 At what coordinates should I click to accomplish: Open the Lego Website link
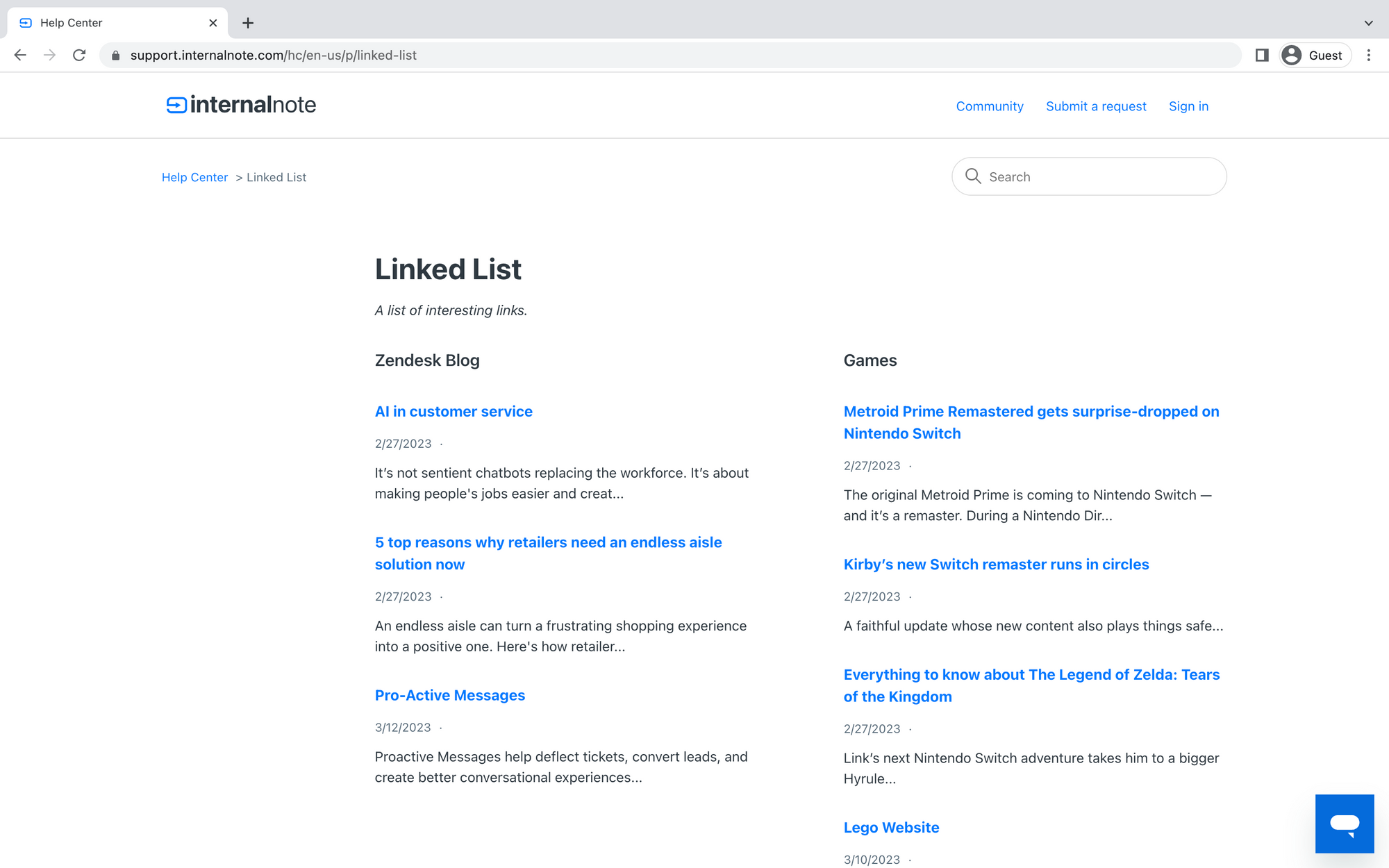891,827
